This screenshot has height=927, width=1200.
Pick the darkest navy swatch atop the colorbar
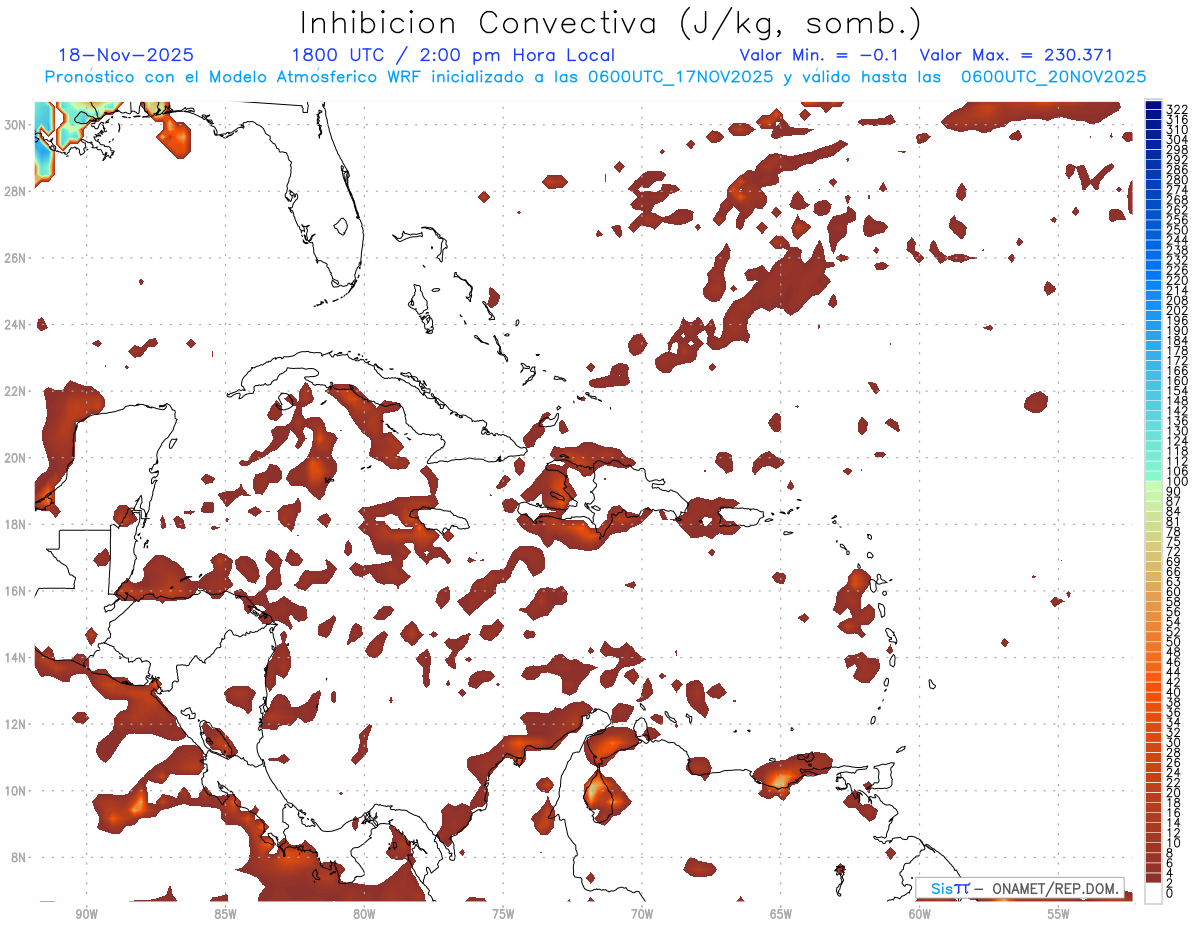click(1153, 105)
